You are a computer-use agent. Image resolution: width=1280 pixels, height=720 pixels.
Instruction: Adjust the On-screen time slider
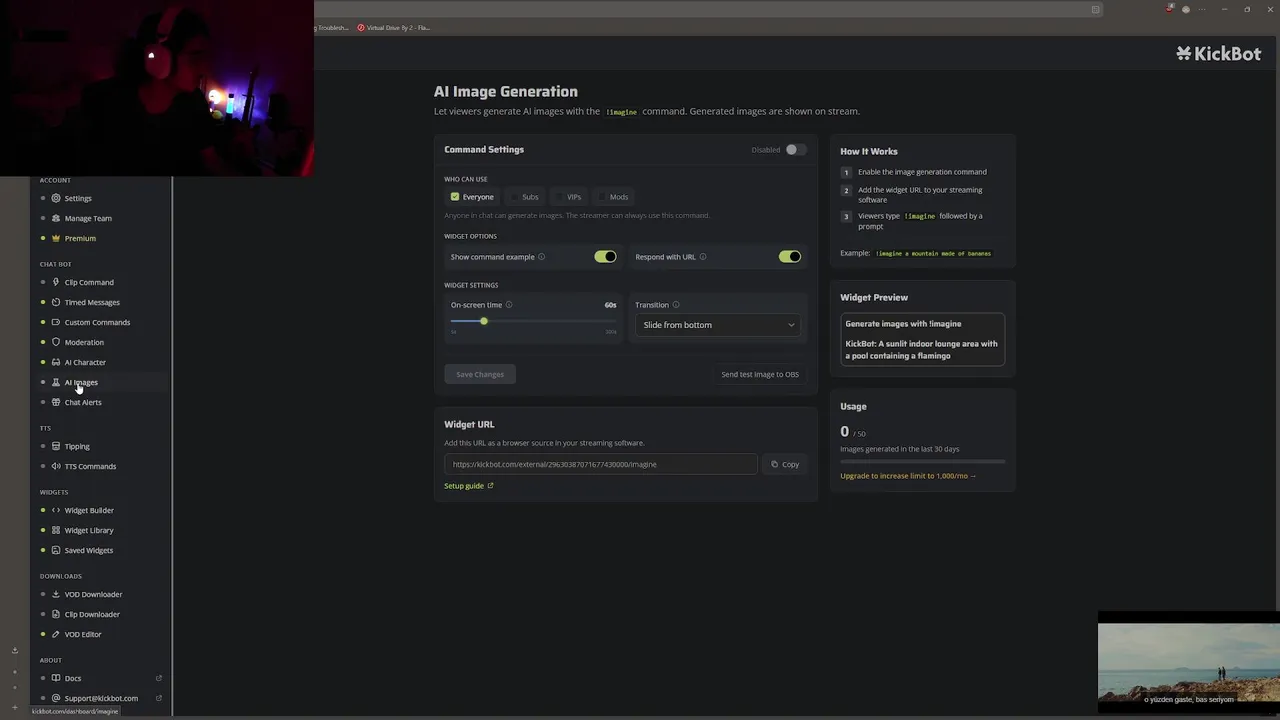[534, 321]
